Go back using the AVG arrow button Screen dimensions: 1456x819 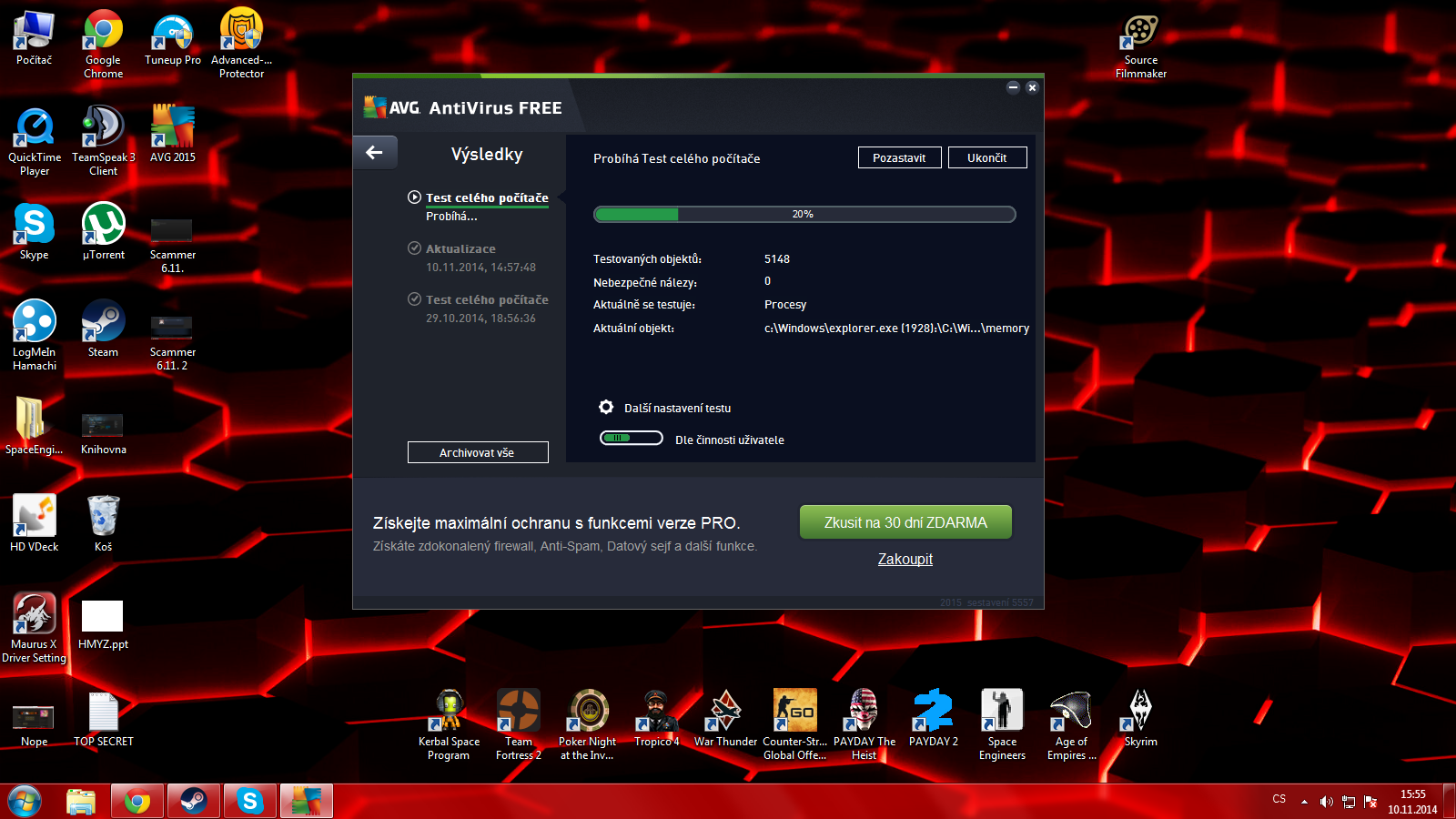[x=375, y=153]
